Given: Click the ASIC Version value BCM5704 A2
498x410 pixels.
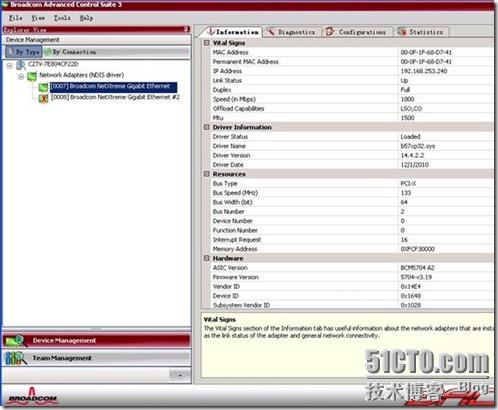Looking at the screenshot, I should 417,268.
